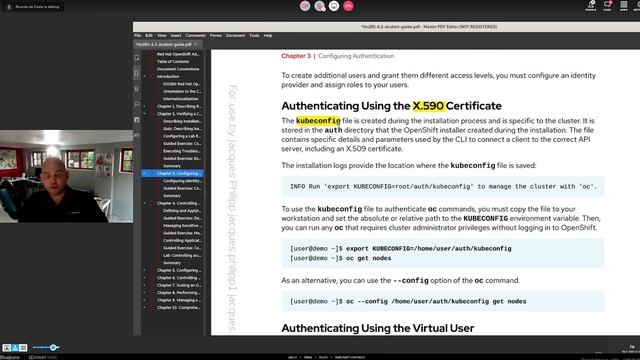Open the Quiz: Describing Ins... bookmark
This screenshot has height=360, width=640.
(182, 129)
